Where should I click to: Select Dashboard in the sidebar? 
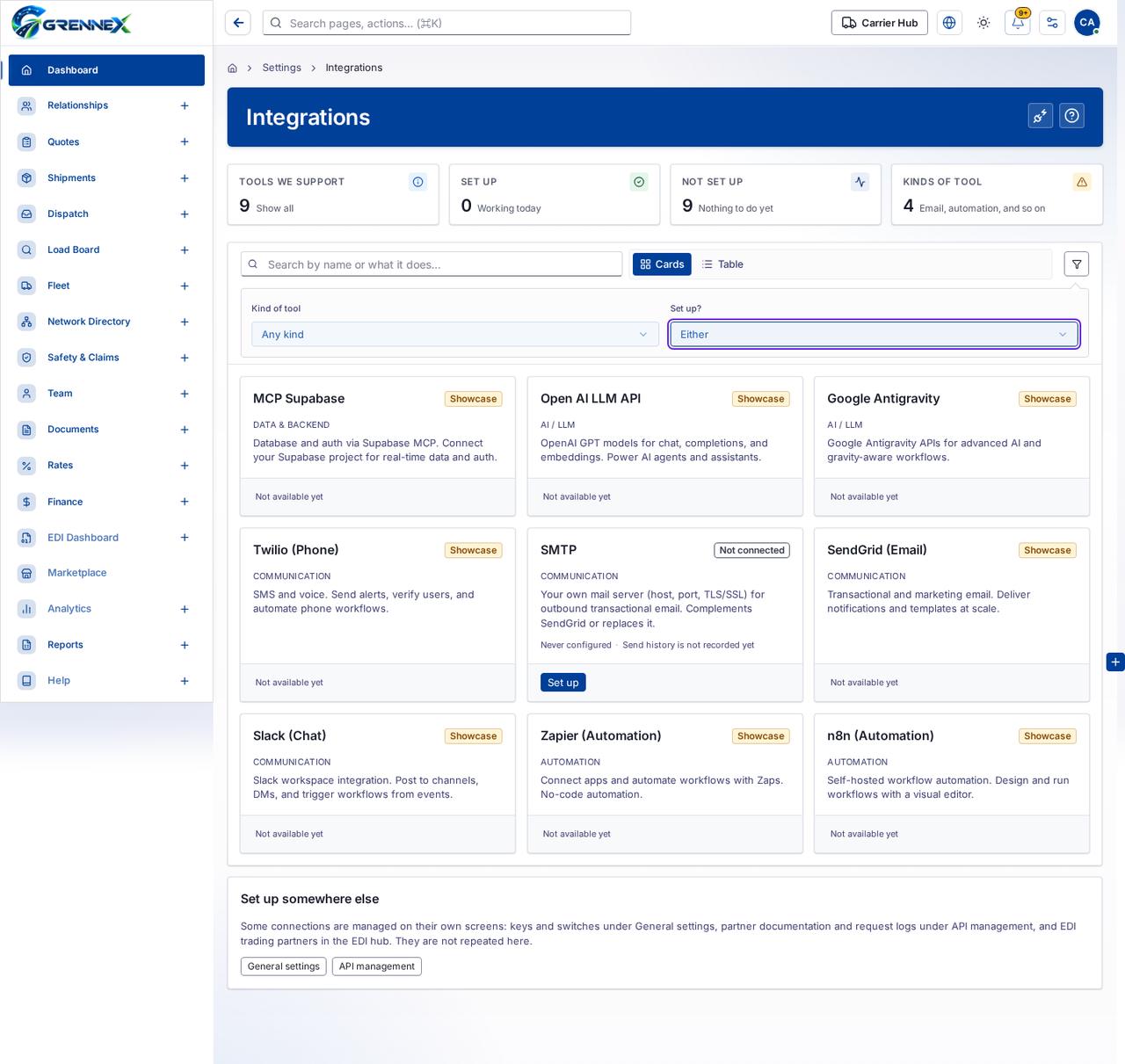tap(106, 70)
